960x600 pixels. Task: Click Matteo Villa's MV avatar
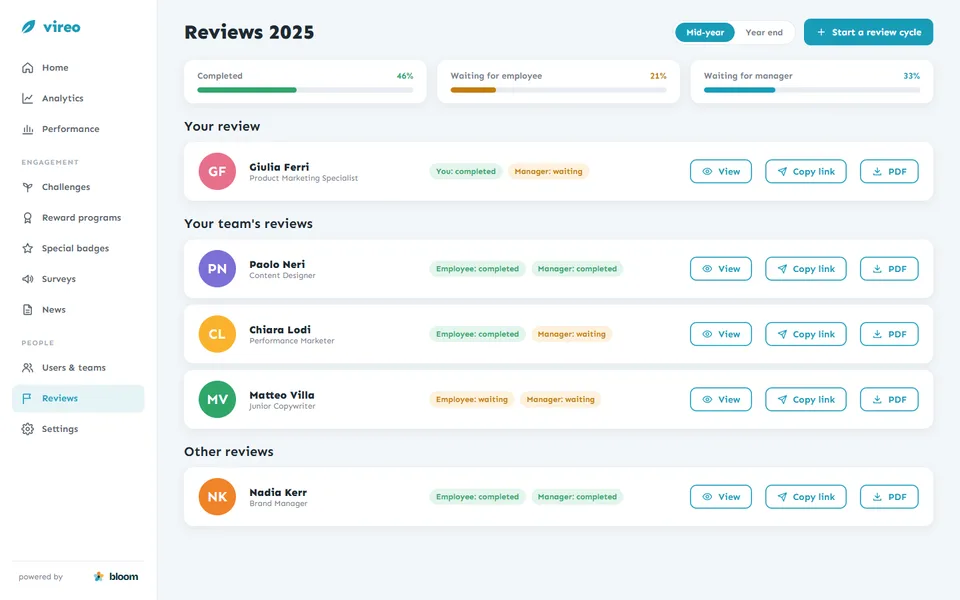click(x=217, y=399)
